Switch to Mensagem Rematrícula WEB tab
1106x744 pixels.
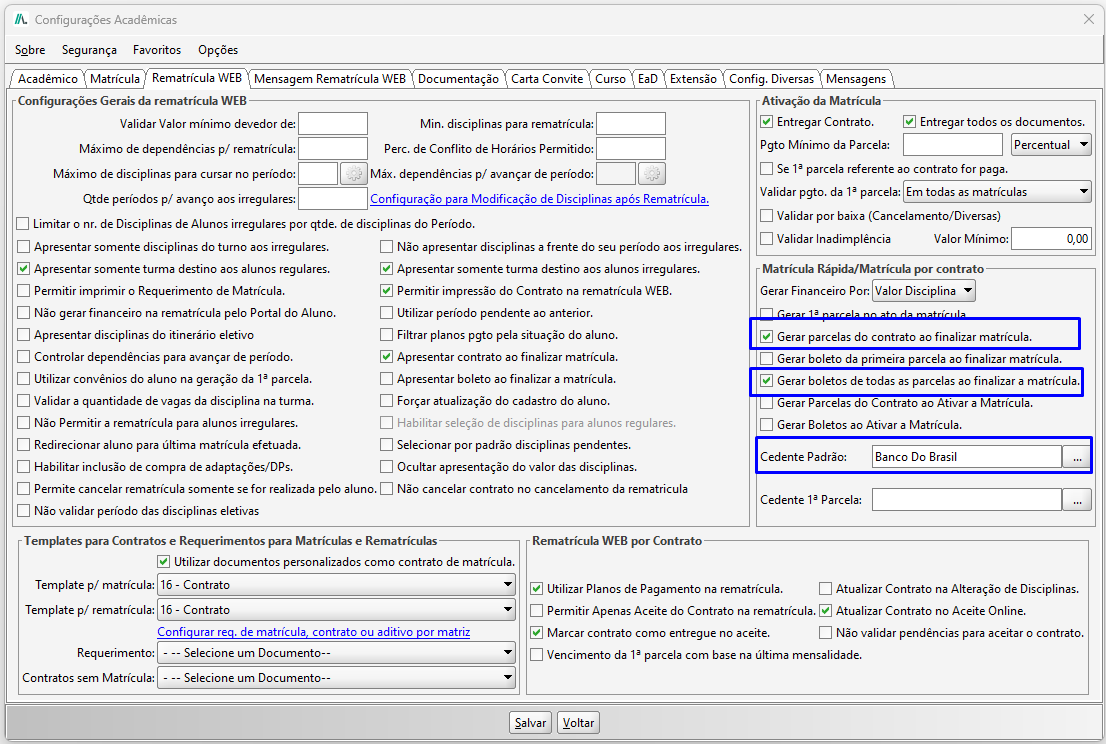(x=329, y=79)
